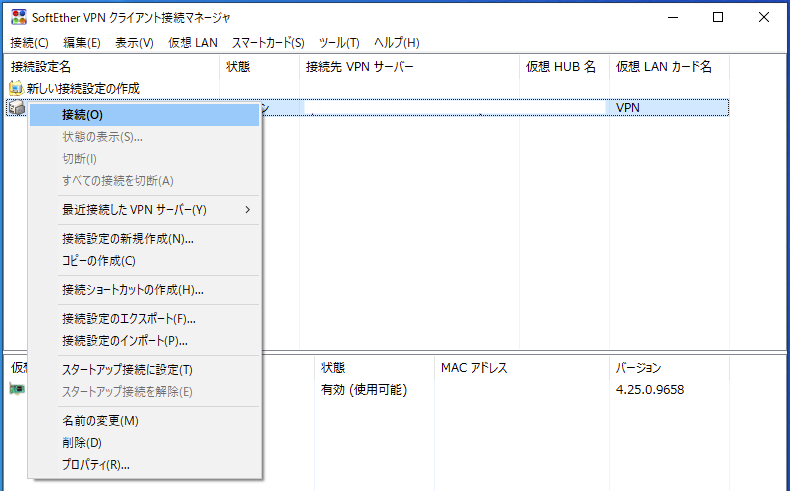Viewport: 790px width, 491px height.
Task: Select コピーの作成(C) in context menu
Action: coord(145,261)
